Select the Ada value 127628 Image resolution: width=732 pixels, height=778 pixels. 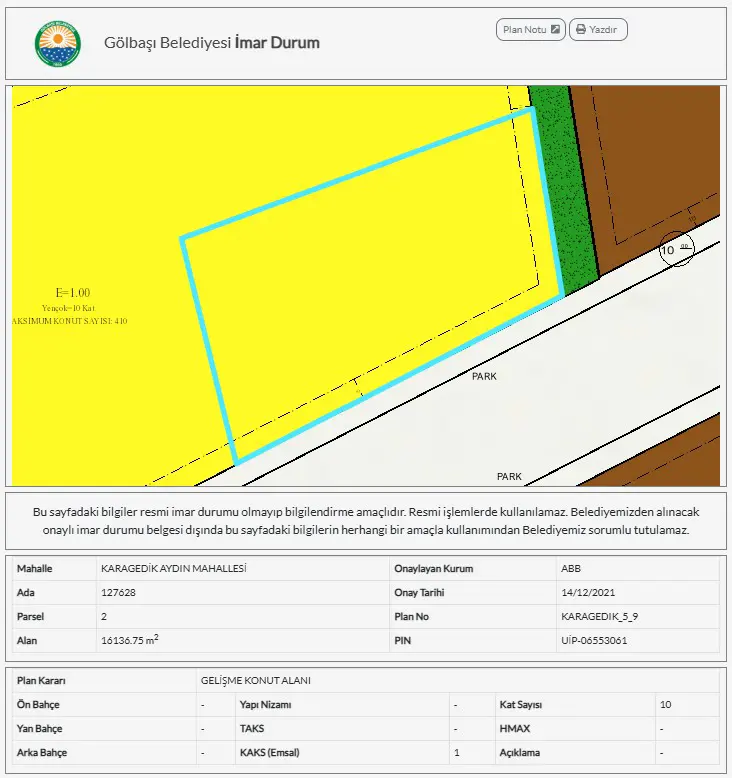tap(118, 592)
